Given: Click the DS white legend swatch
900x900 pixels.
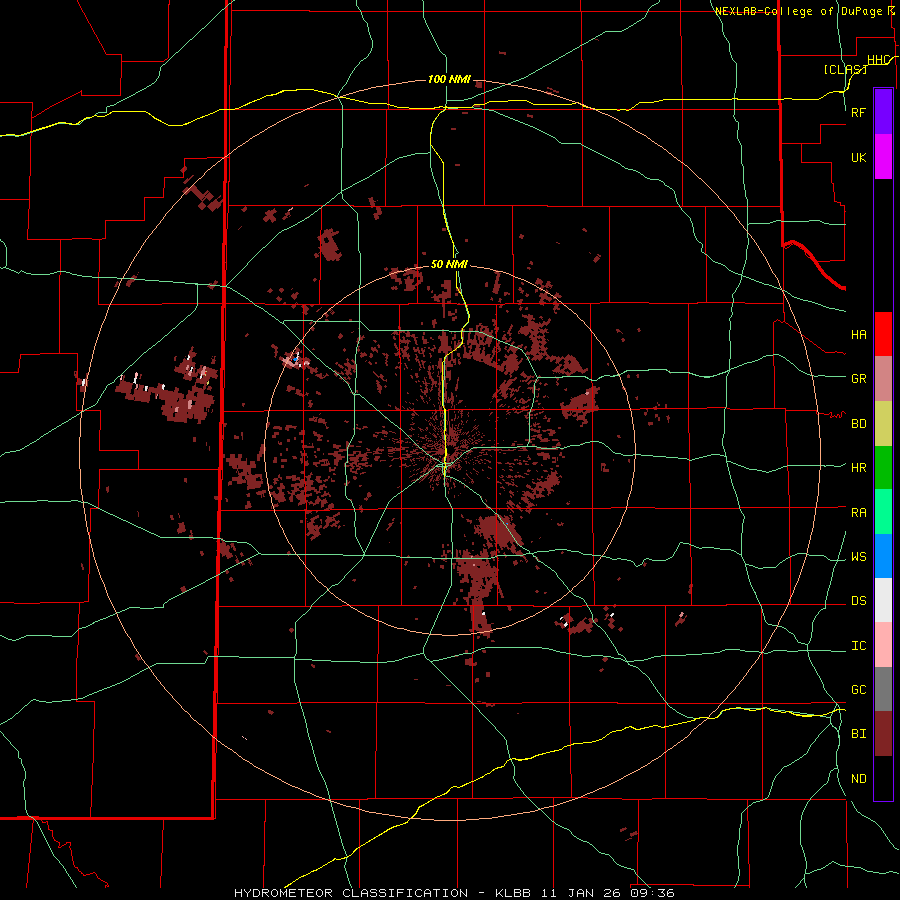Looking at the screenshot, I should coord(883,600).
